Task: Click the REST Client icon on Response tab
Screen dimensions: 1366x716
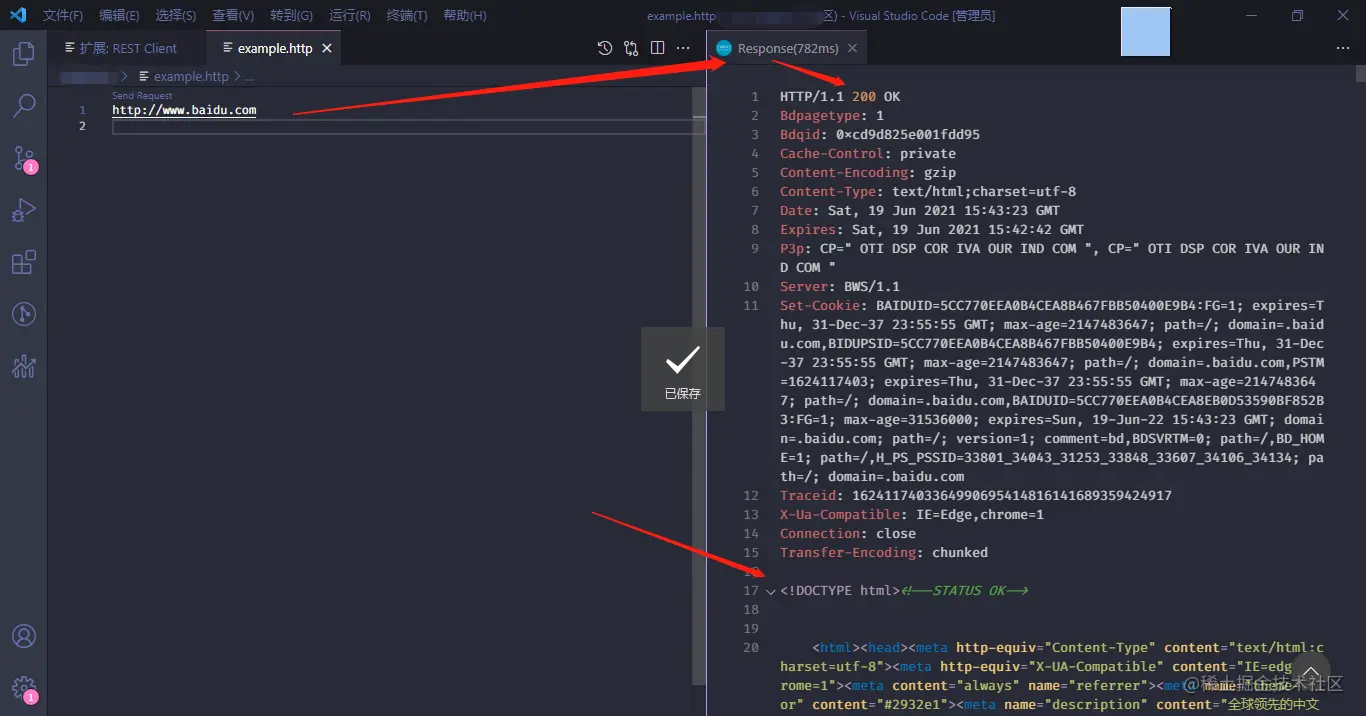Action: point(724,48)
